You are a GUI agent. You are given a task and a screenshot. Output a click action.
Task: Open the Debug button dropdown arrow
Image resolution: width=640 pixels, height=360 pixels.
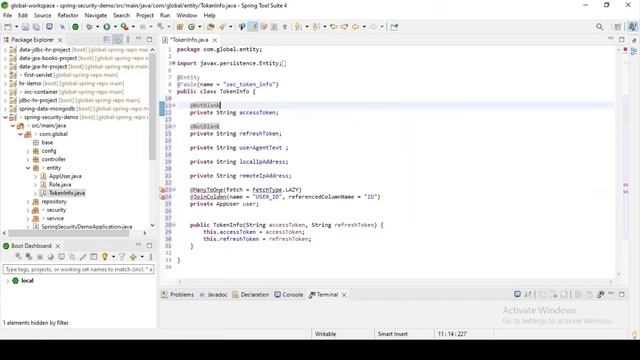coord(97,27)
